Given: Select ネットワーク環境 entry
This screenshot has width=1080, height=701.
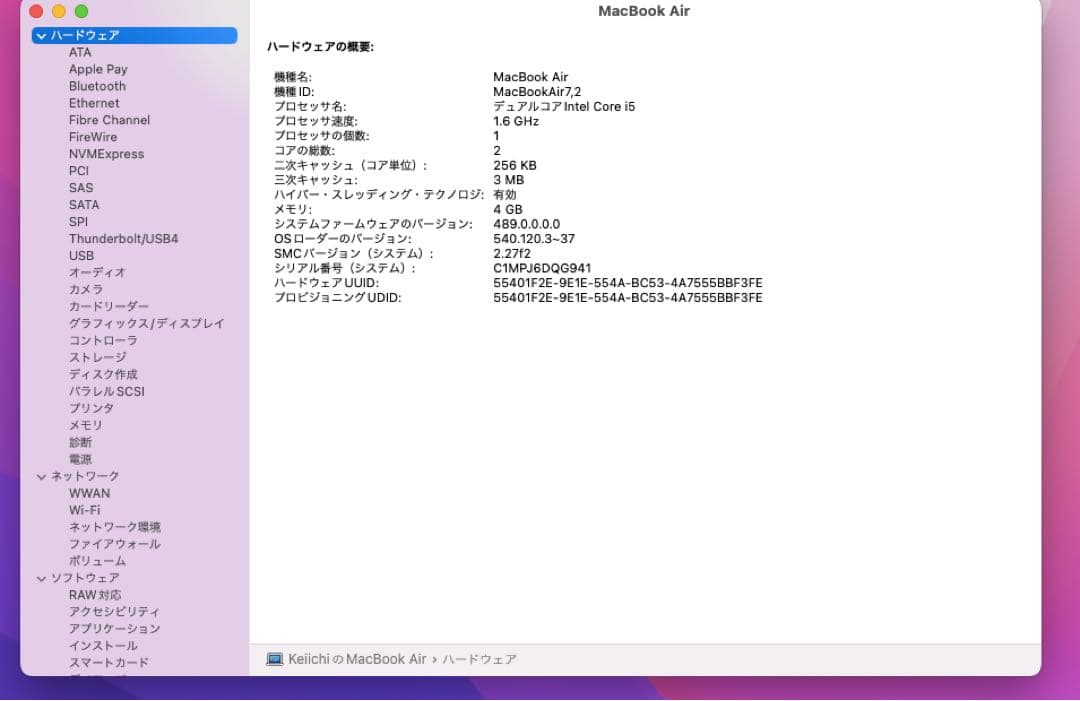Looking at the screenshot, I should [x=115, y=527].
